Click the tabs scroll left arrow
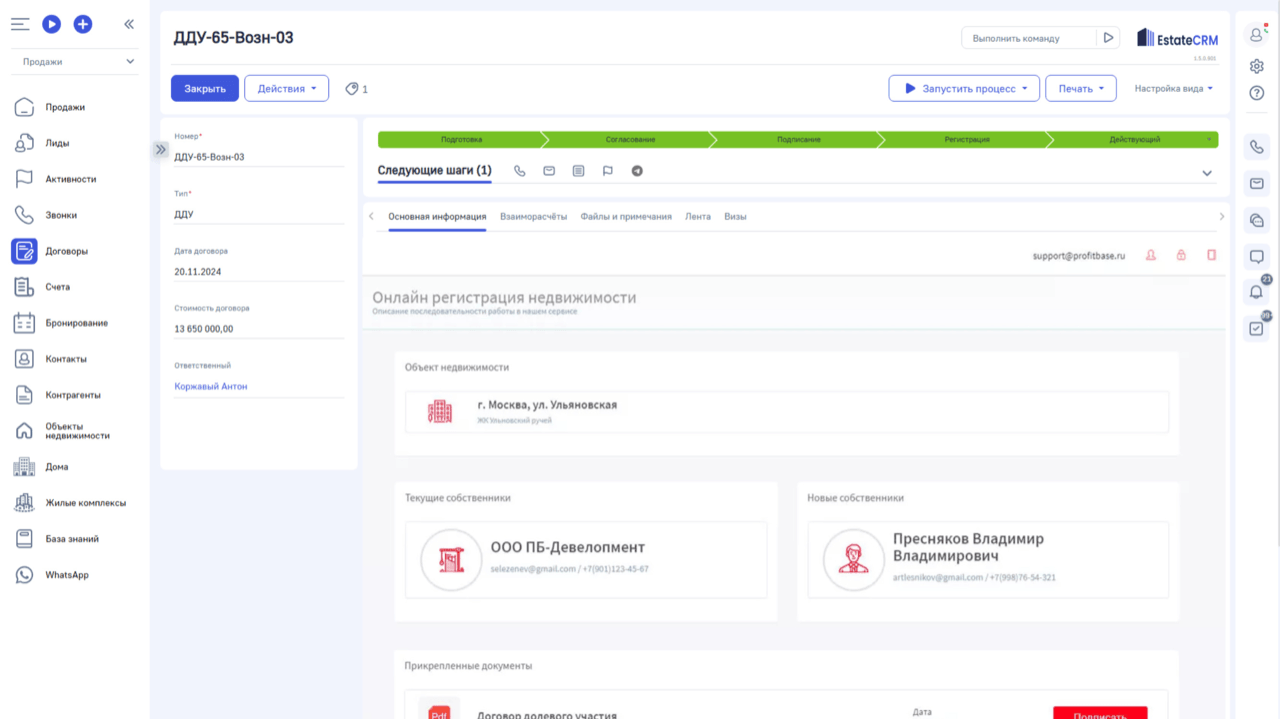 tap(371, 216)
